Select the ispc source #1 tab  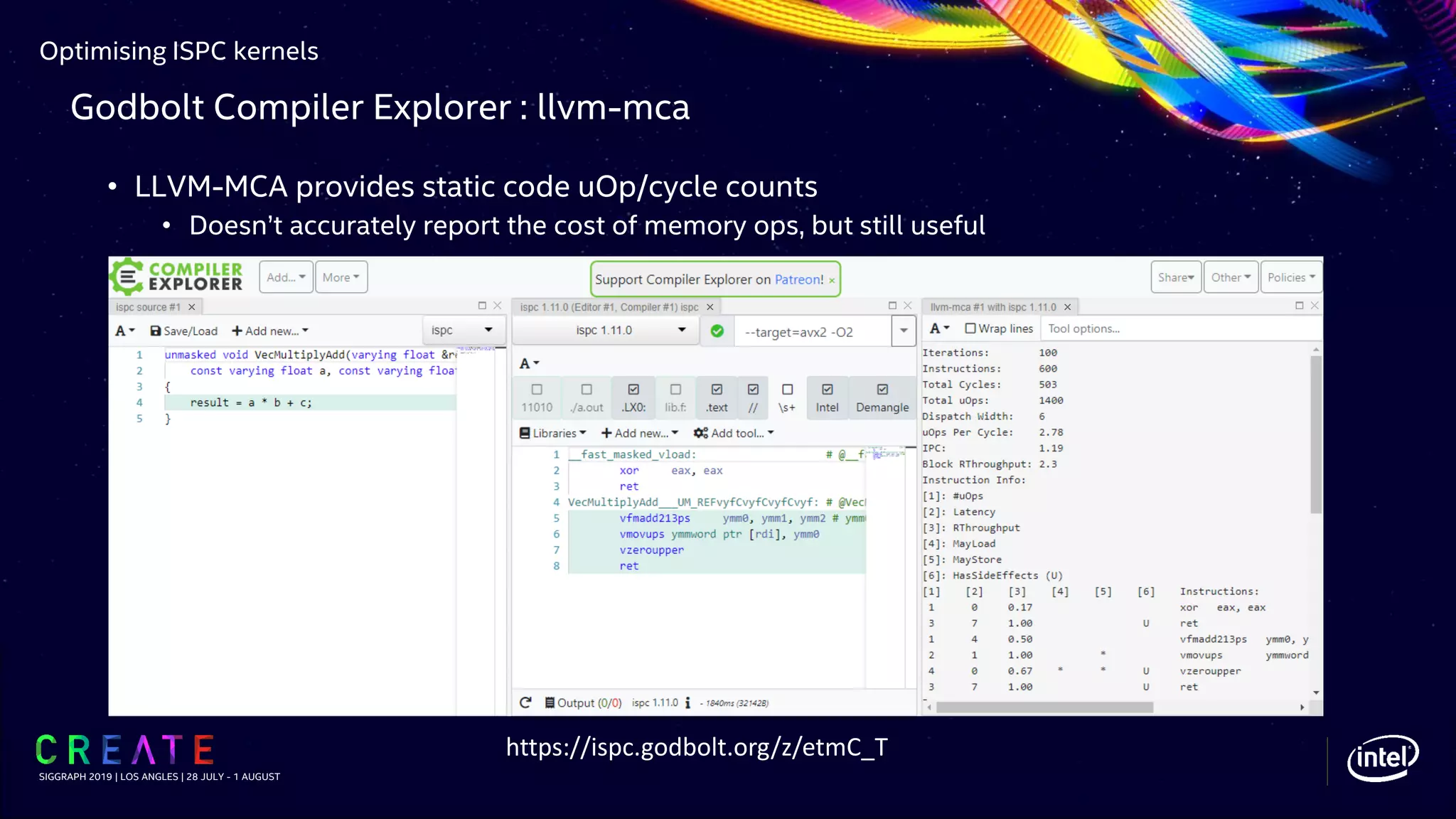148,307
